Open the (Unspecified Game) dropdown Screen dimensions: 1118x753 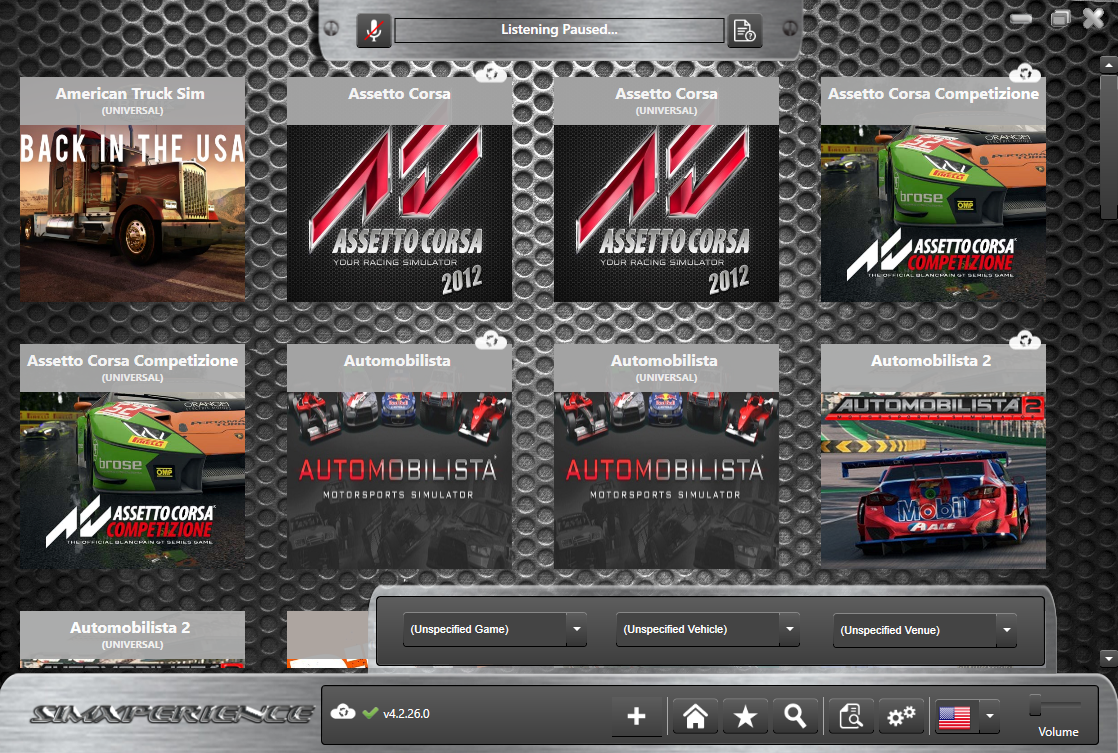click(x=577, y=629)
